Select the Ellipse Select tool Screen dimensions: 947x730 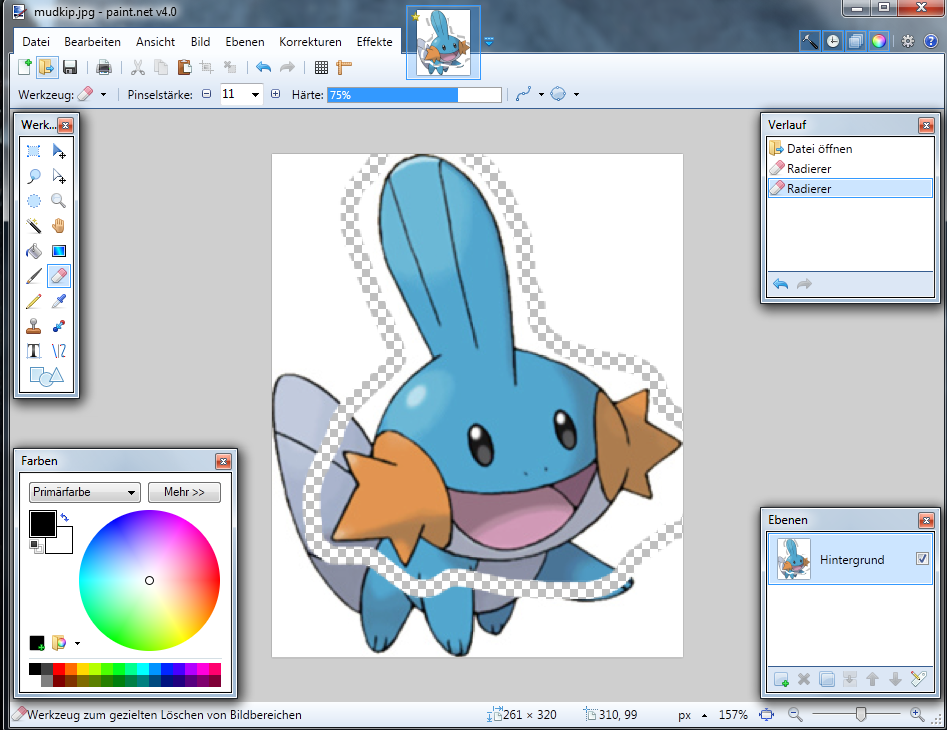click(x=34, y=201)
